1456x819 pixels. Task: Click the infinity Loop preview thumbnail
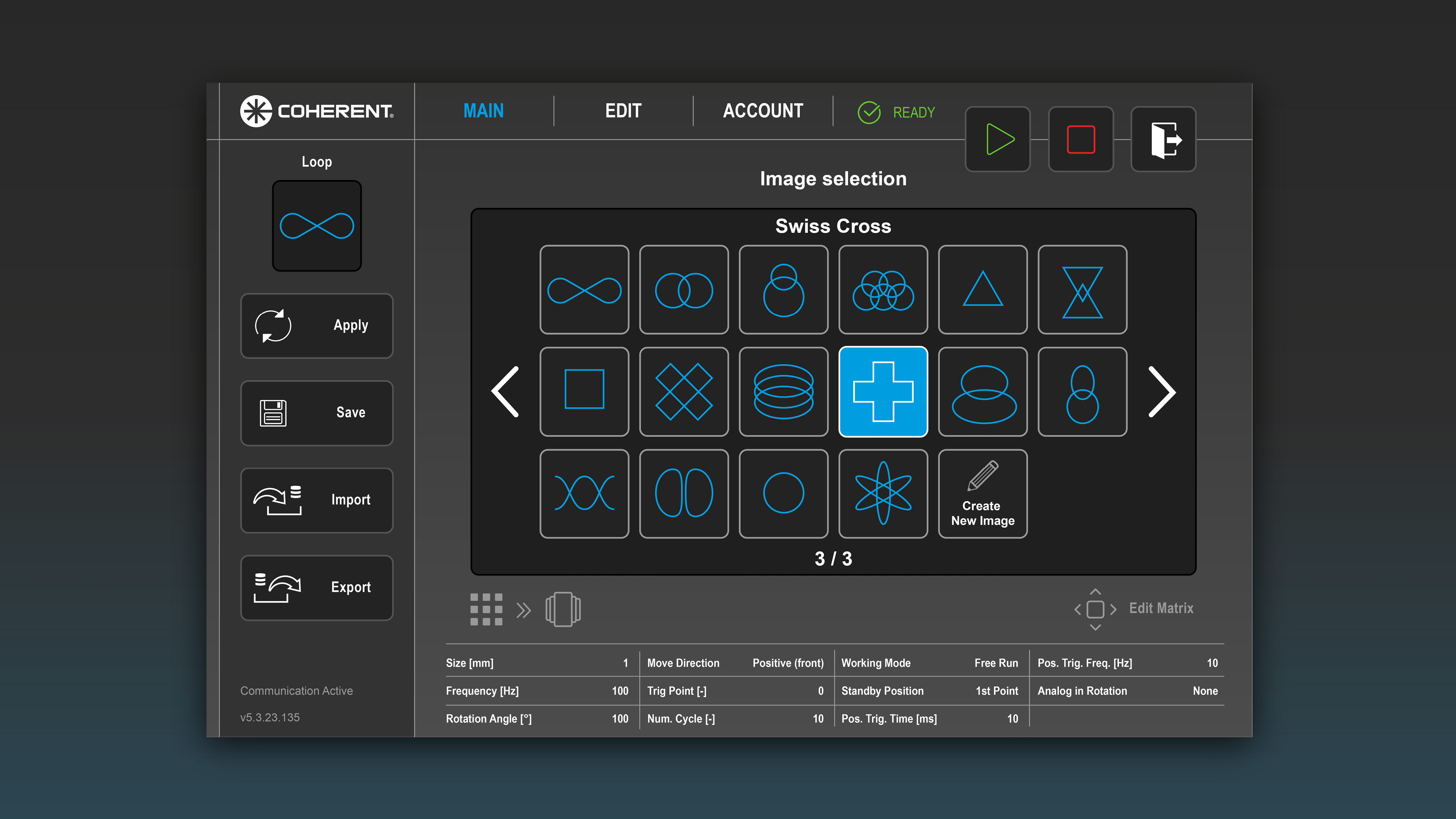pyautogui.click(x=317, y=226)
